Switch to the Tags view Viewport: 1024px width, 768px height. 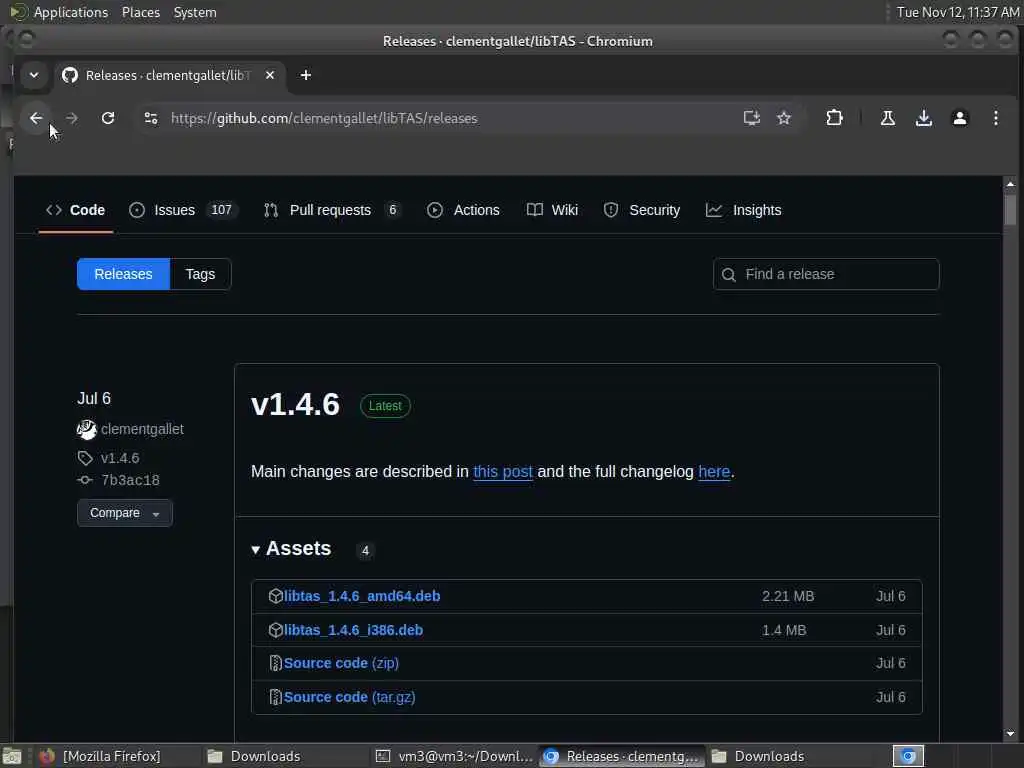point(200,274)
